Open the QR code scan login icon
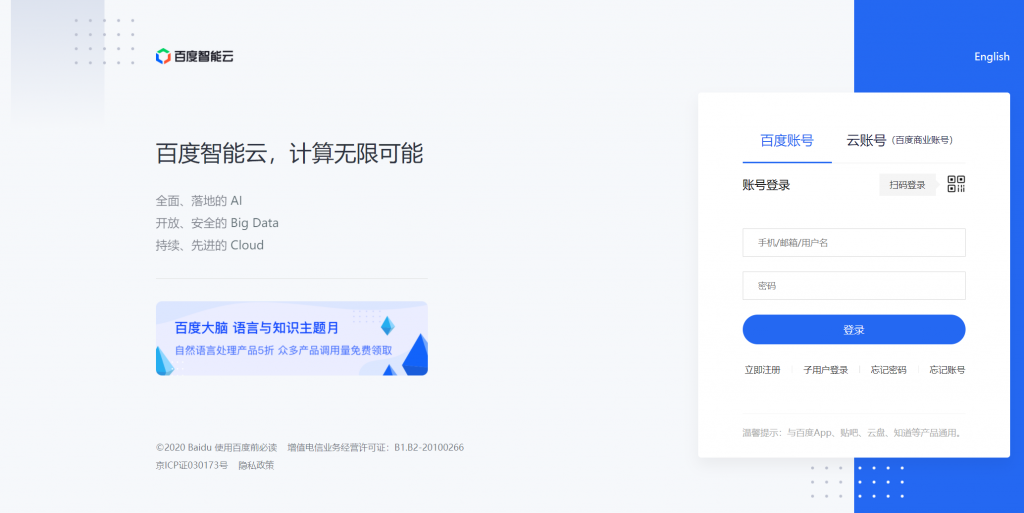This screenshot has height=513, width=1024. pyautogui.click(x=956, y=184)
